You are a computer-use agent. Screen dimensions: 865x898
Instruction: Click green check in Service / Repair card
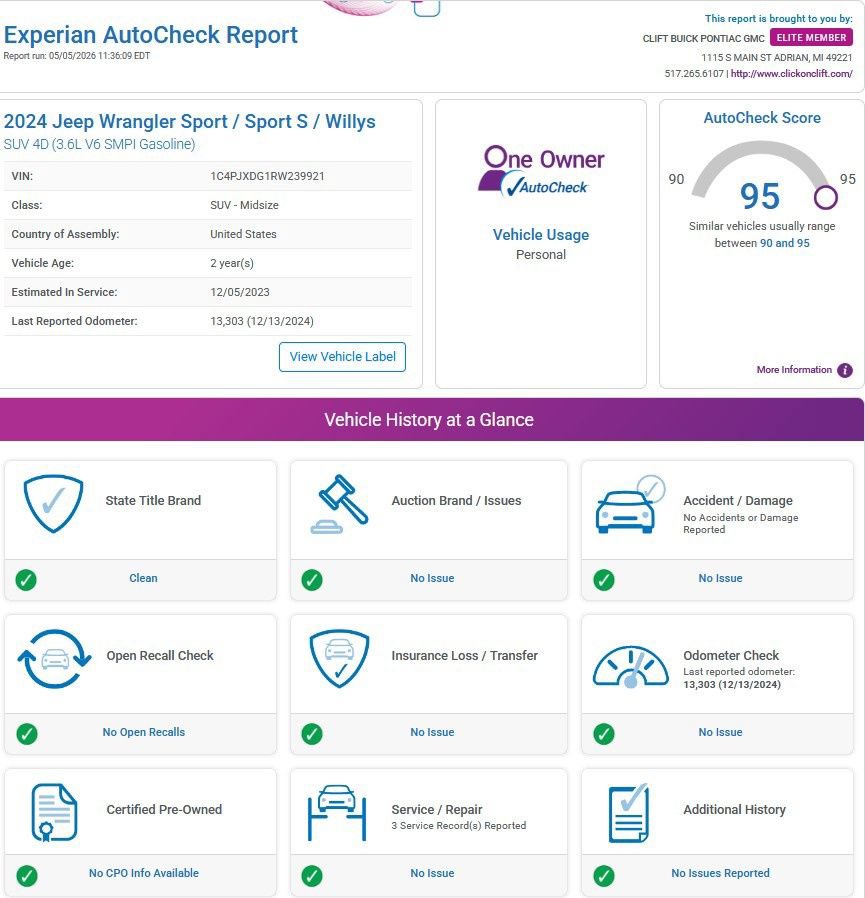tap(312, 875)
